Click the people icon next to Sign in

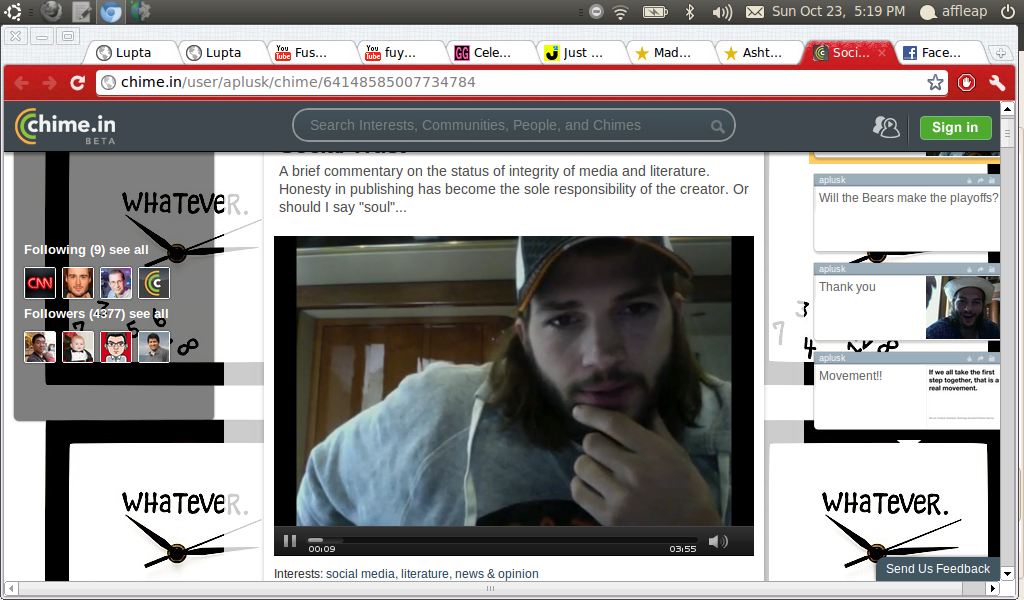point(886,127)
